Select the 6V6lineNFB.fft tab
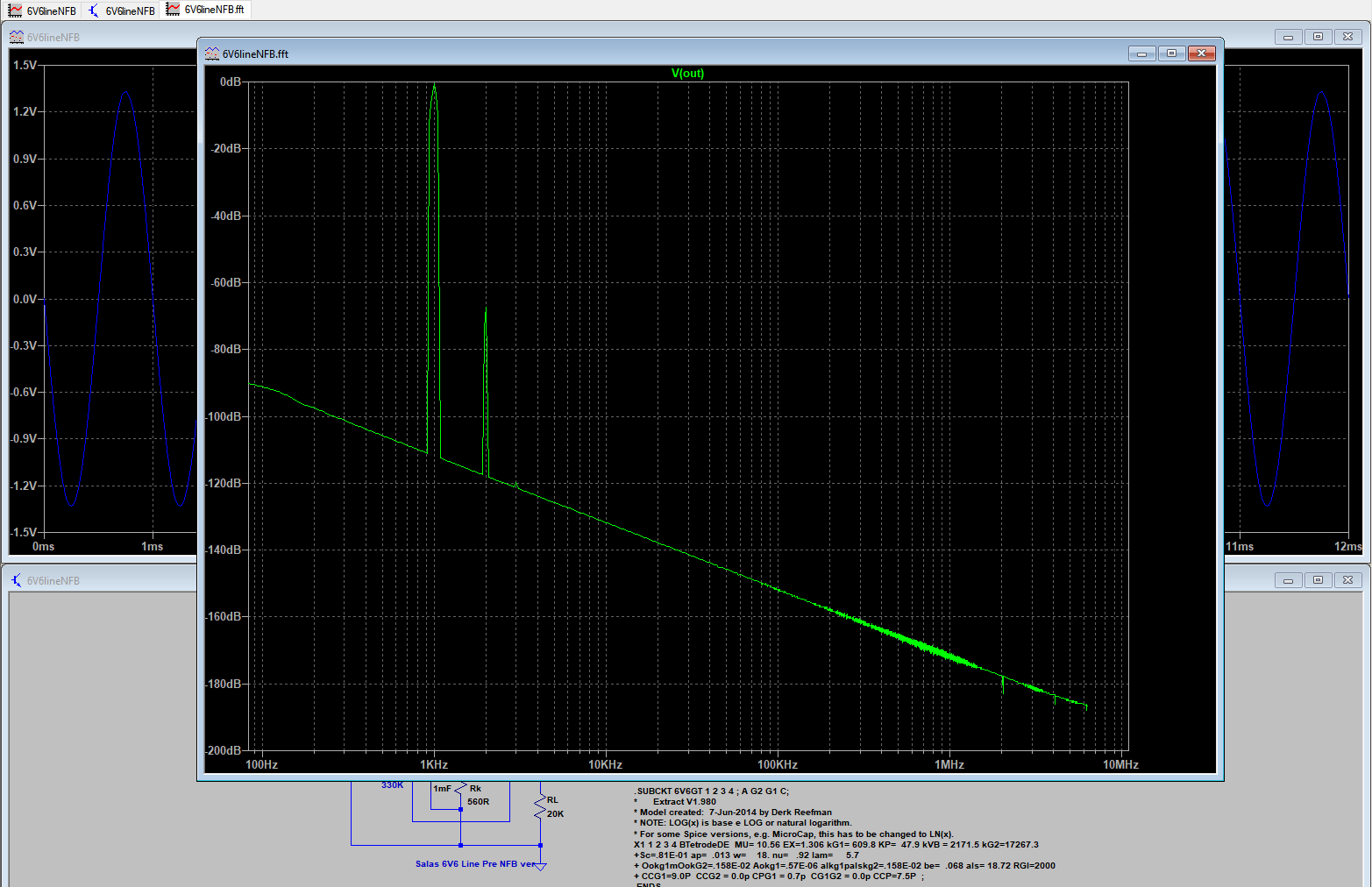This screenshot has height=887, width=1372. click(206, 10)
